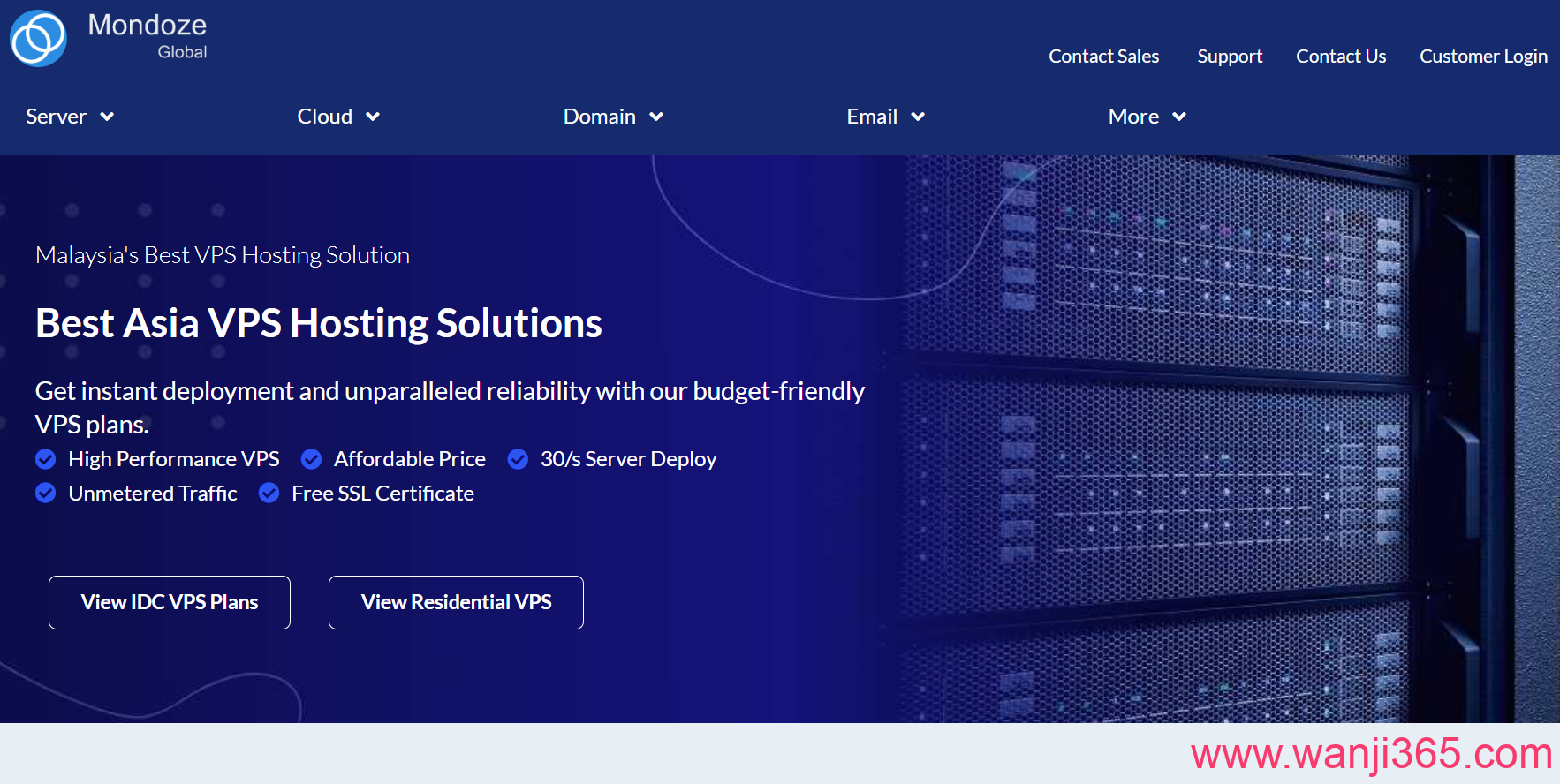Click the checkmark icon beside High Performance VPS

(x=46, y=459)
